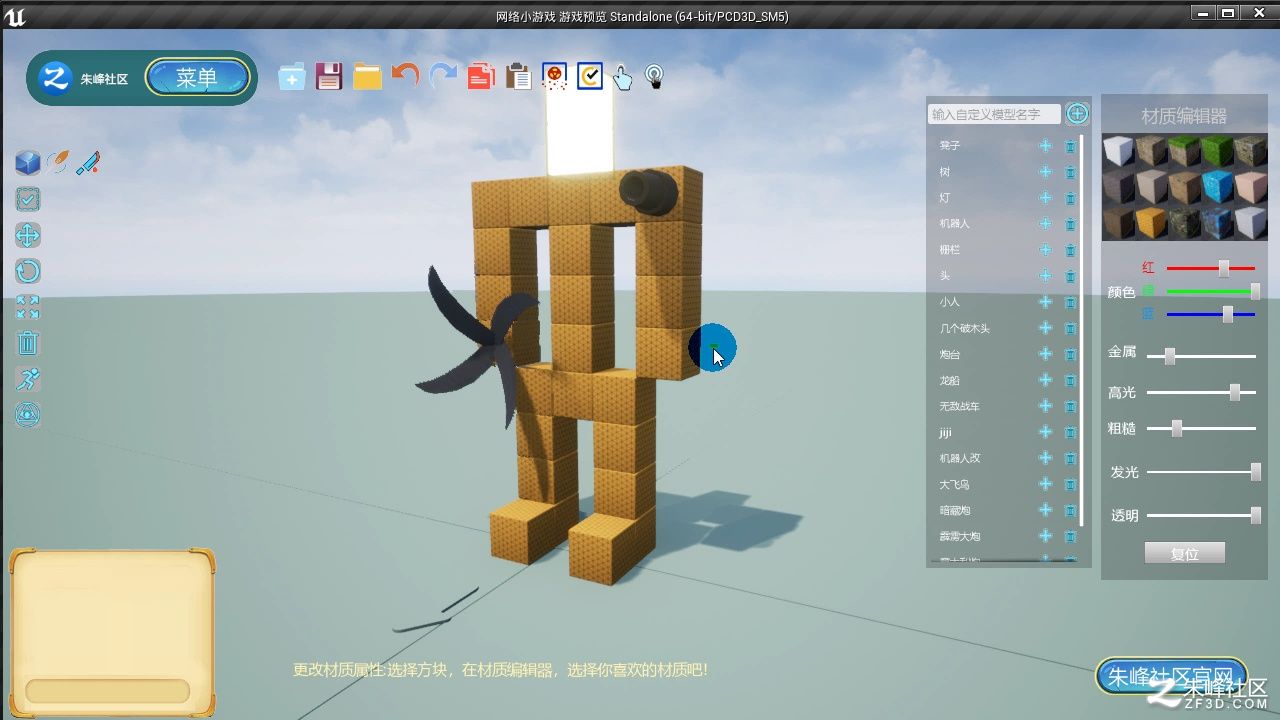Click the round plus button beside name field

click(1077, 113)
